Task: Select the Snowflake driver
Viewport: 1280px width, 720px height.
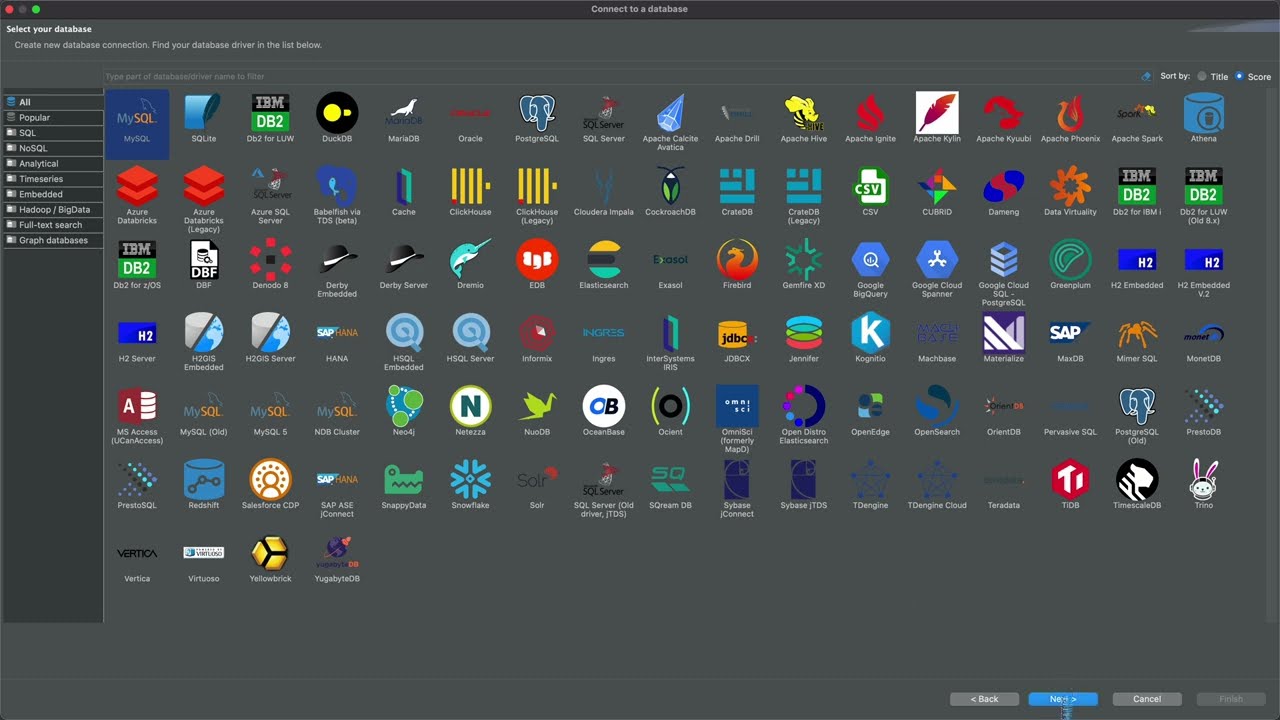Action: pos(470,485)
